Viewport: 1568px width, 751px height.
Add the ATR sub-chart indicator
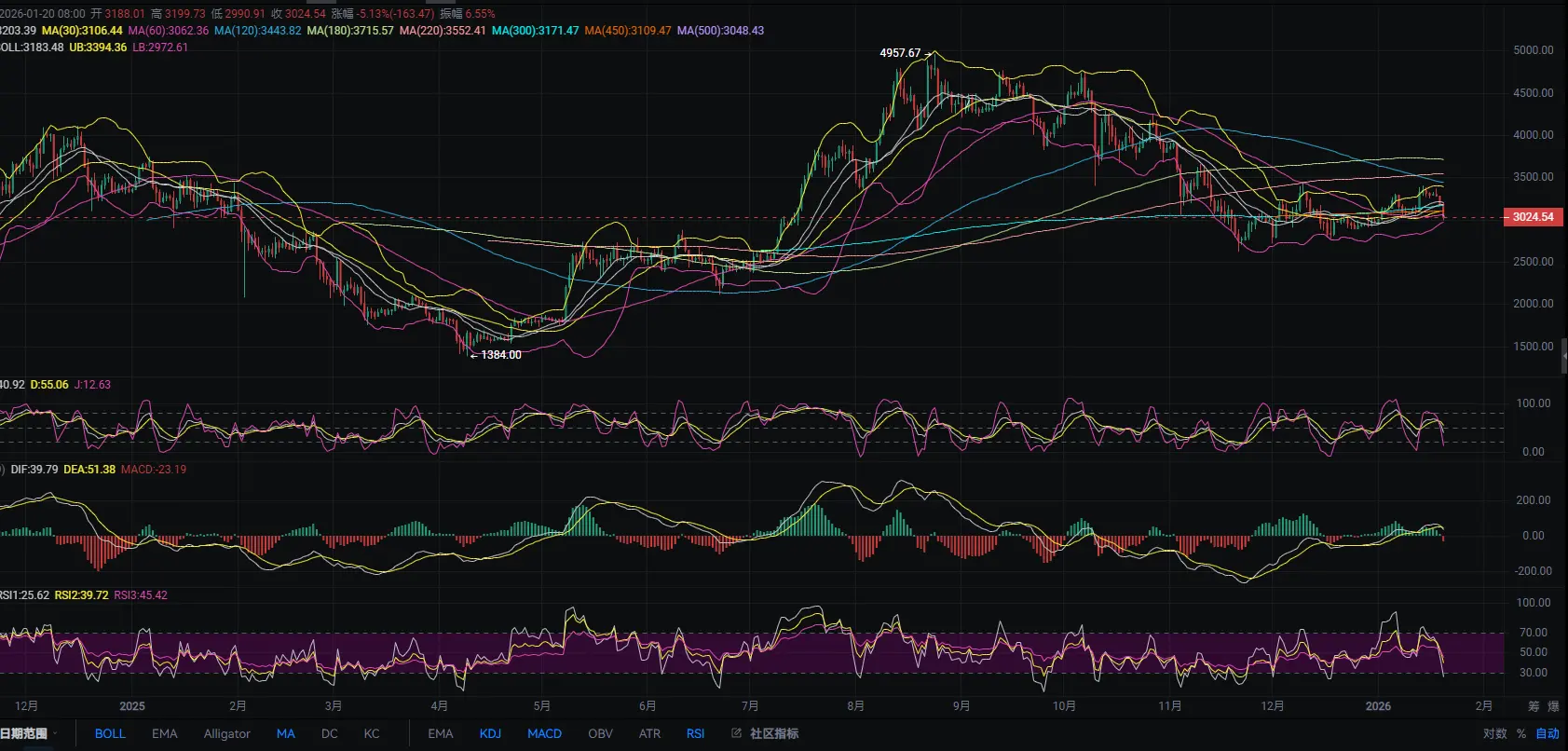[649, 733]
